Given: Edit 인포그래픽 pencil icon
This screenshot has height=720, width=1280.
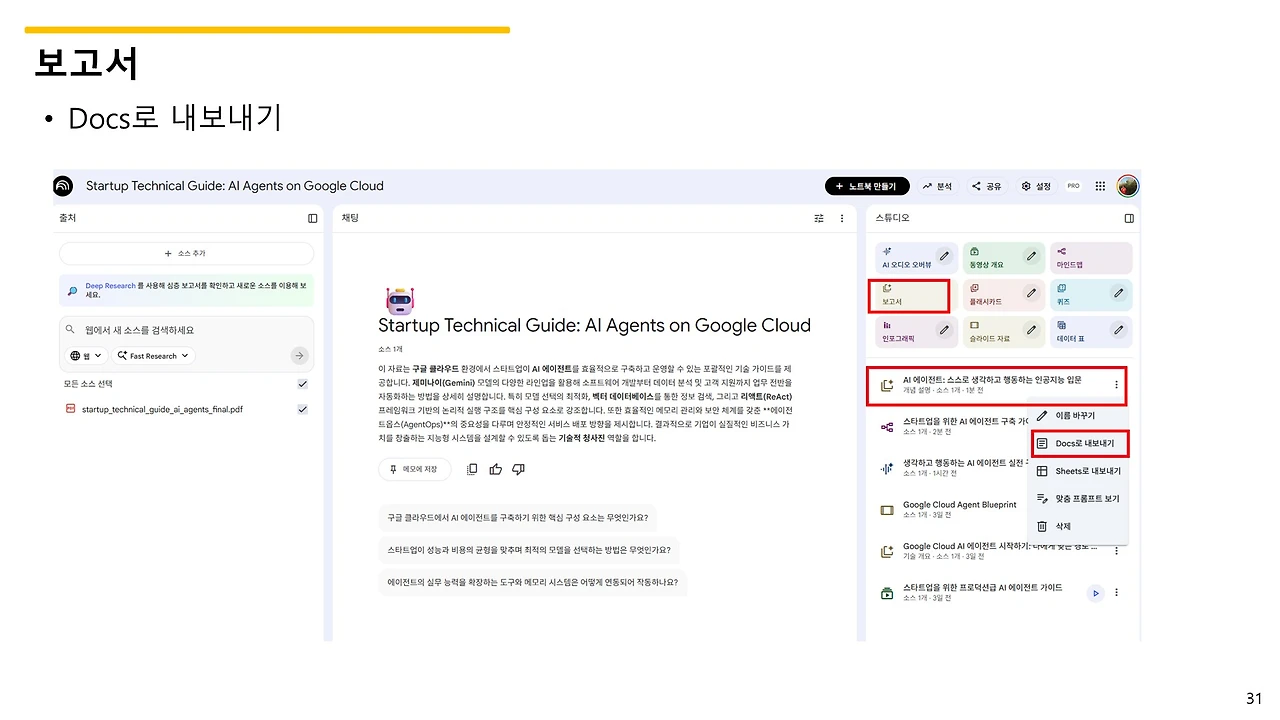Looking at the screenshot, I should [x=943, y=332].
